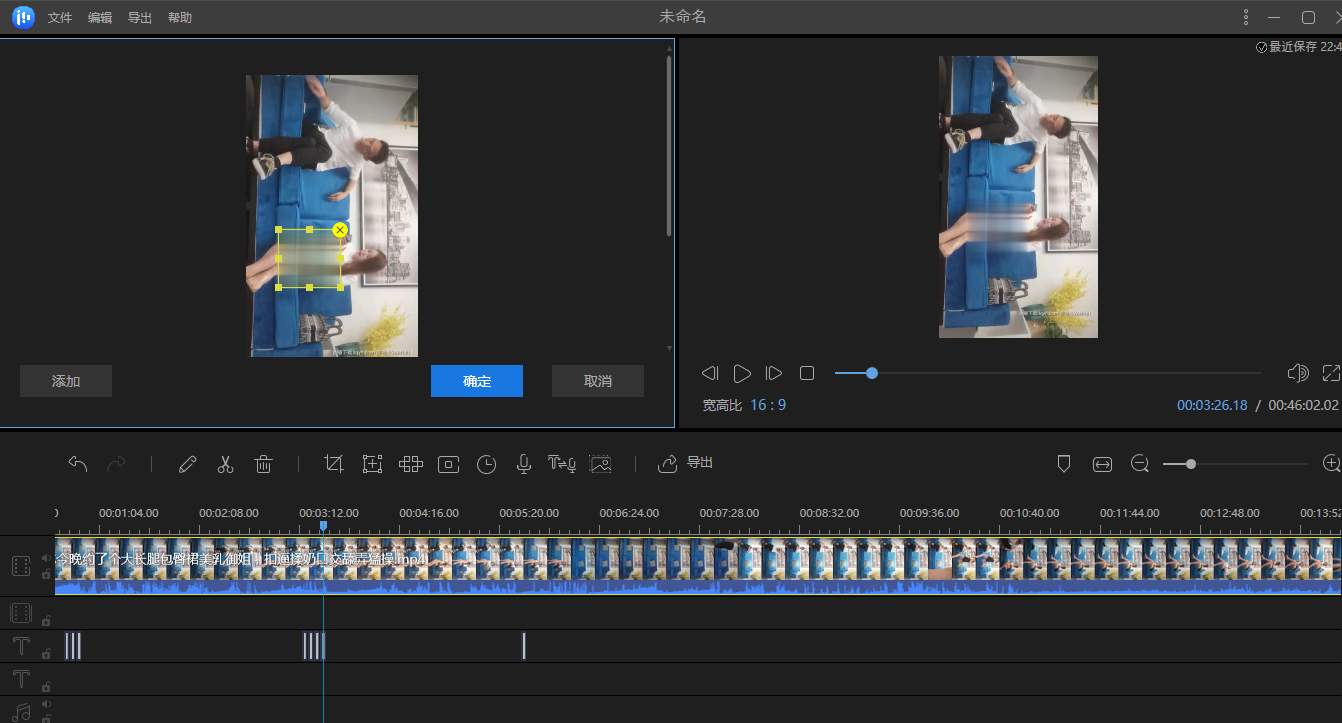Click the 添加 button to add mosaic
The height and width of the screenshot is (723, 1342).
[65, 381]
